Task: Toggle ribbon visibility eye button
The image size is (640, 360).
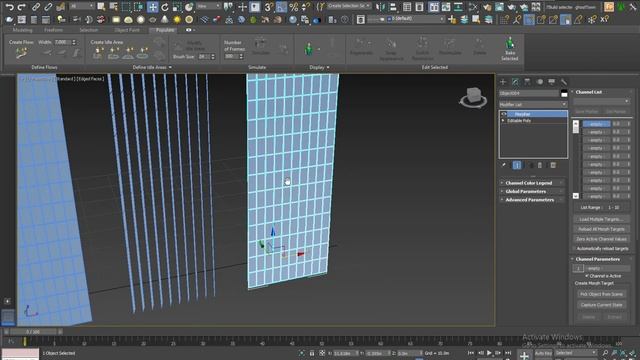Action: pyautogui.click(x=188, y=30)
